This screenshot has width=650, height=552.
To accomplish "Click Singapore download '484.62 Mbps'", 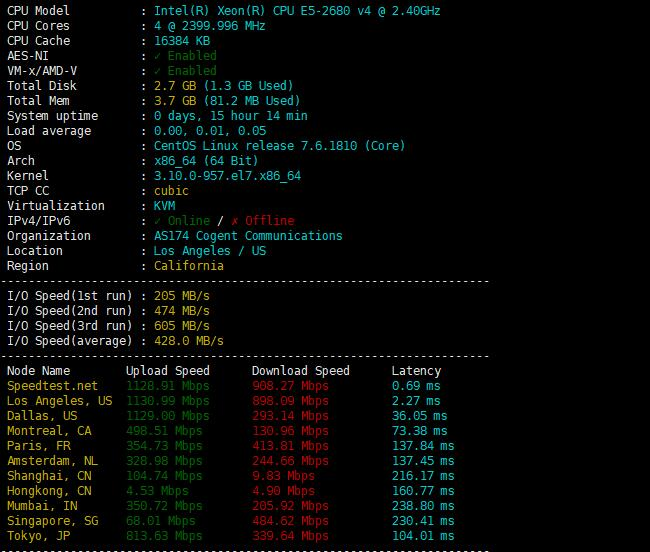I will 290,521.
